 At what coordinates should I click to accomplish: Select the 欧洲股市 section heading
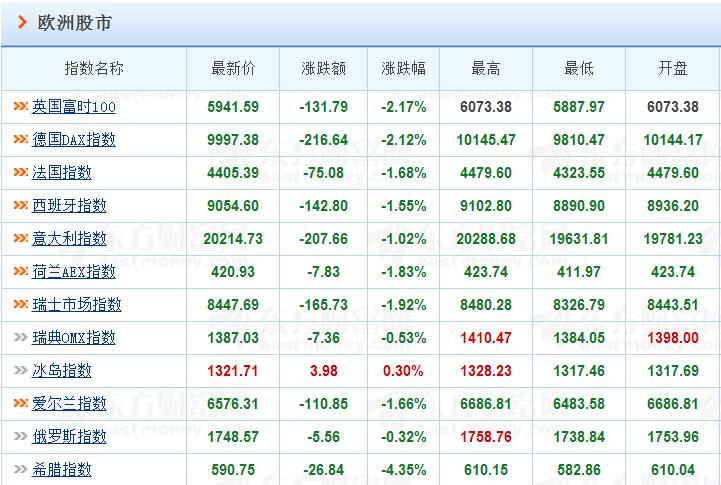tap(74, 23)
